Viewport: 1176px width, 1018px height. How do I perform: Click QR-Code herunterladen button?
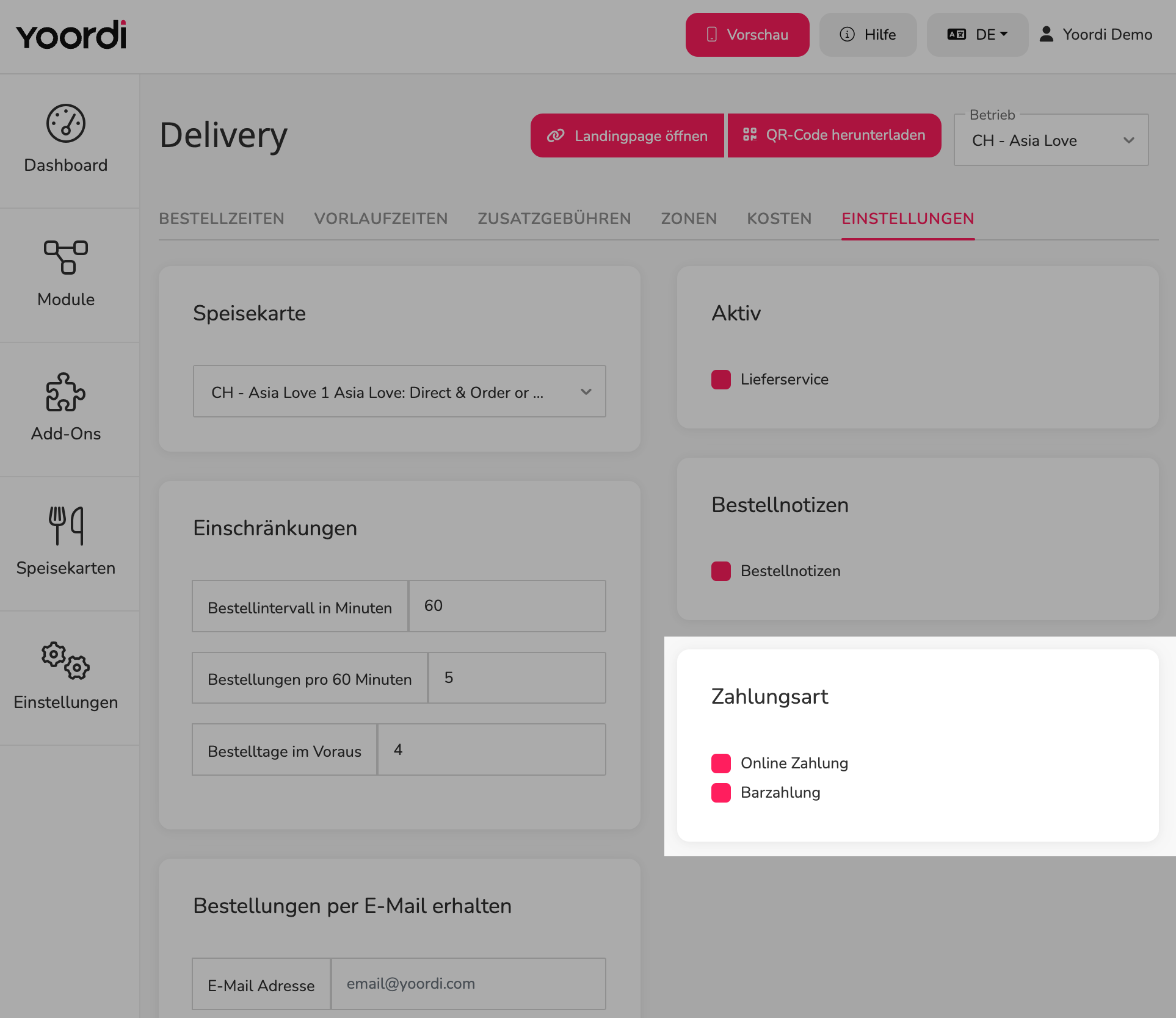(x=834, y=135)
